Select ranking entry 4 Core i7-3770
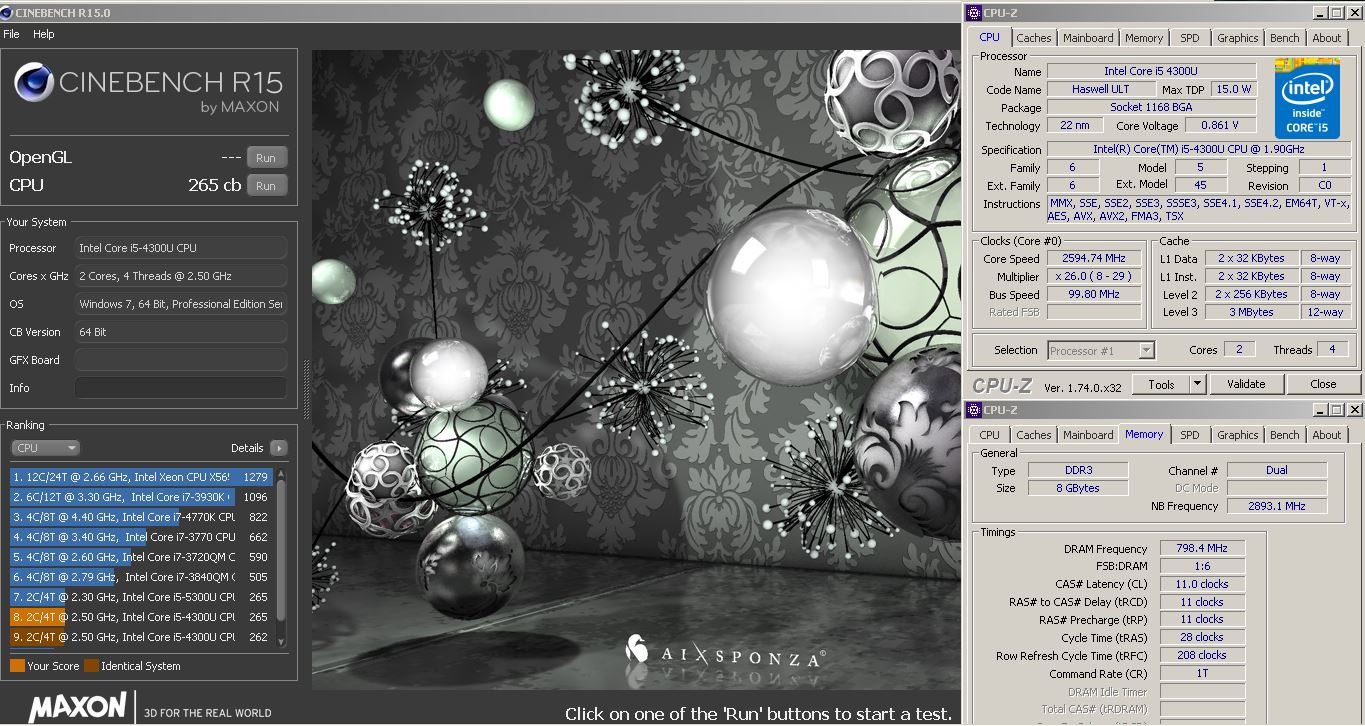1365x726 pixels. pos(141,537)
